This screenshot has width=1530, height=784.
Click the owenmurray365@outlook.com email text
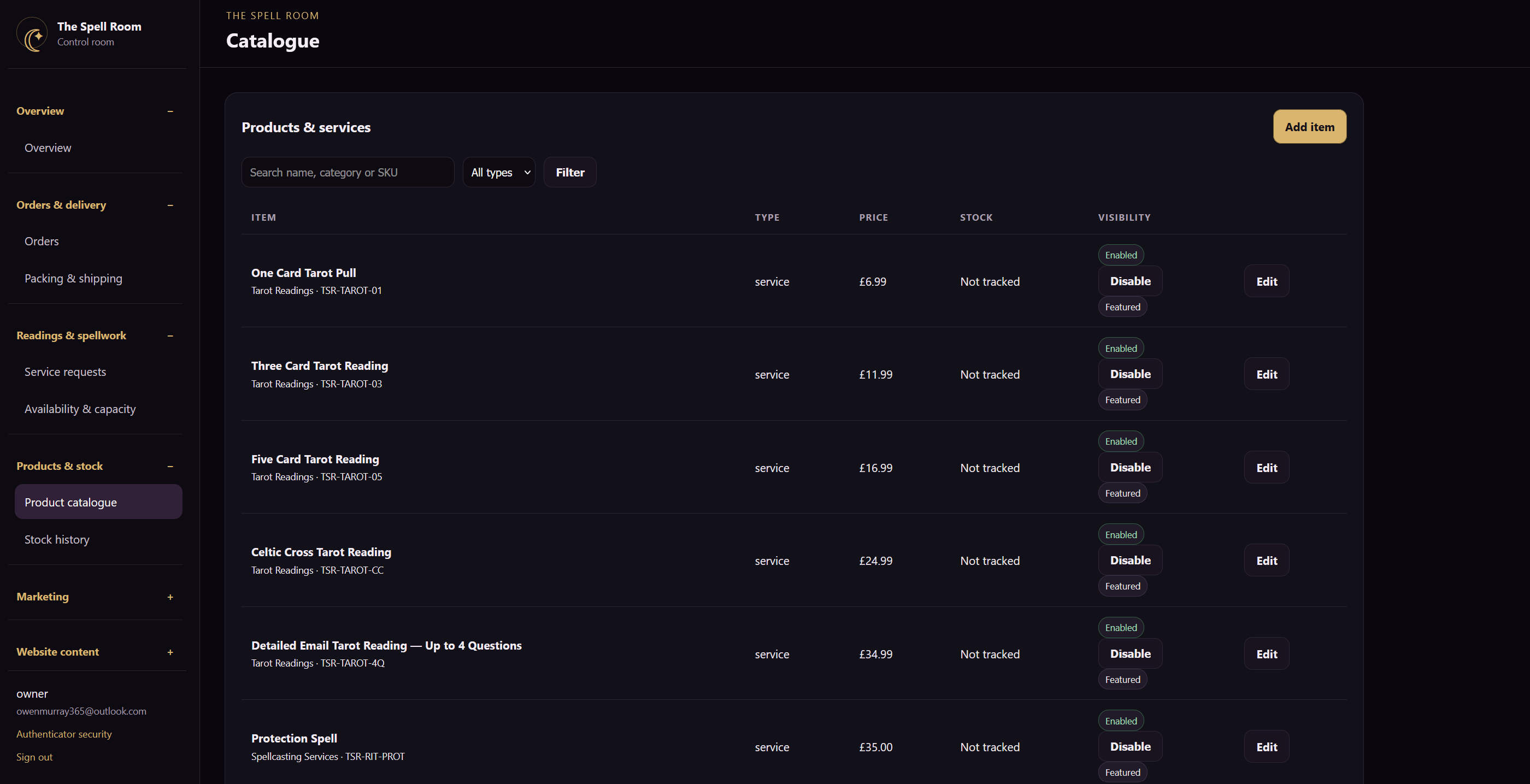[x=81, y=711]
